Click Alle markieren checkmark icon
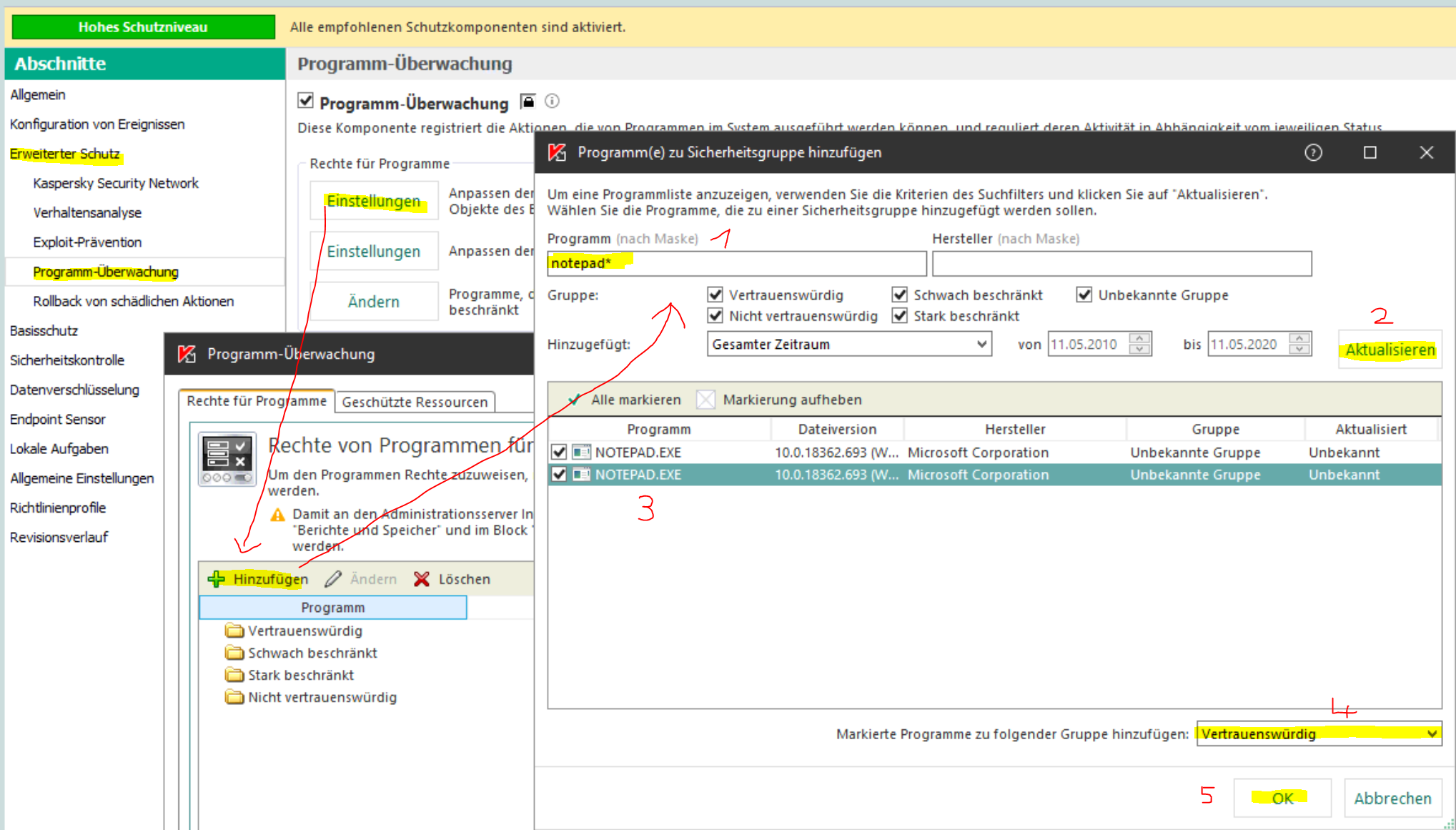Image resolution: width=1456 pixels, height=830 pixels. pyautogui.click(x=574, y=400)
